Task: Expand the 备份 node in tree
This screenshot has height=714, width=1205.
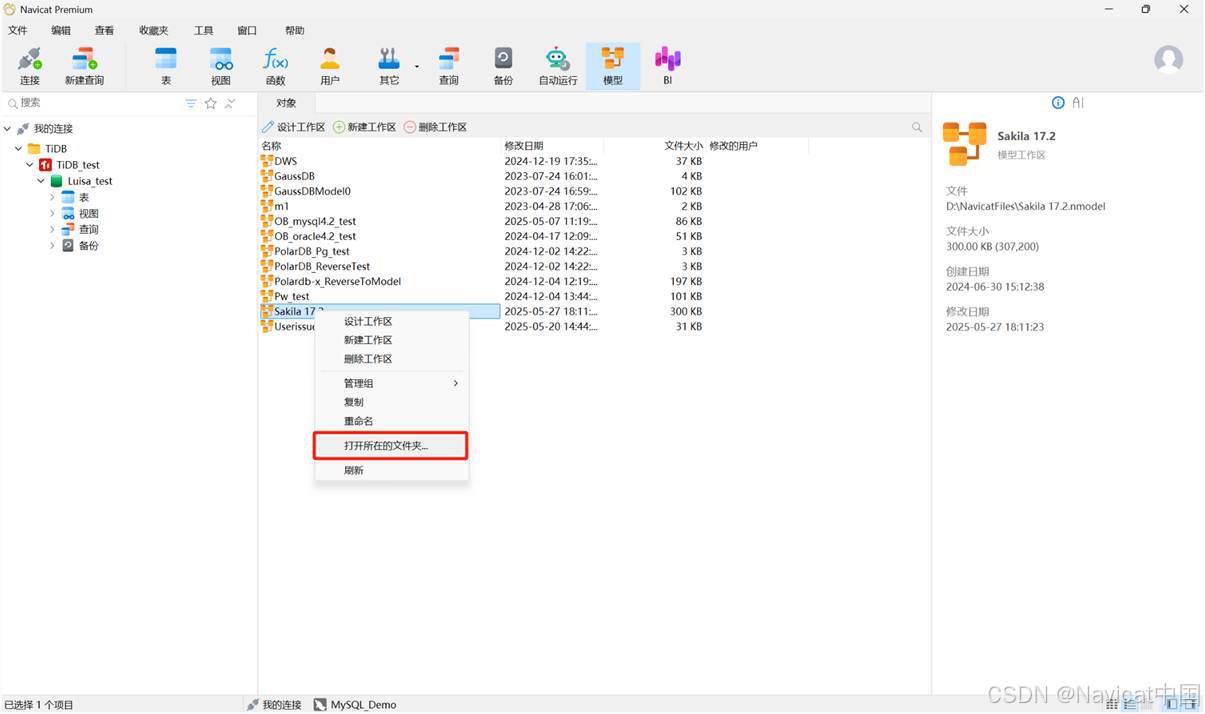Action: [52, 245]
